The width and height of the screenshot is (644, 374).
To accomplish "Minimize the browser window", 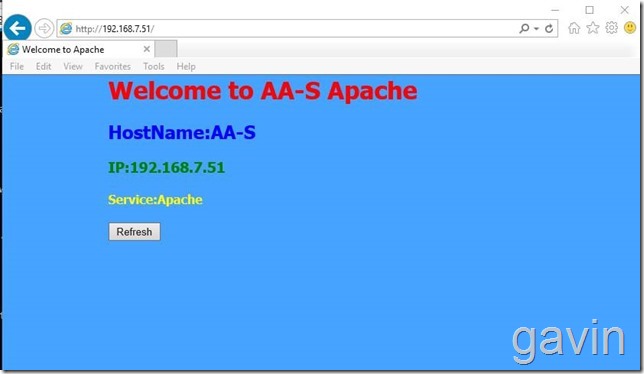I will [555, 10].
